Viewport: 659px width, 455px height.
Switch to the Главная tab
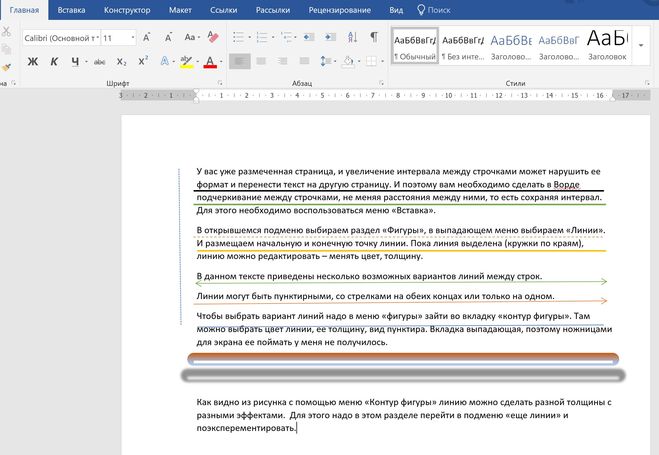[24, 10]
